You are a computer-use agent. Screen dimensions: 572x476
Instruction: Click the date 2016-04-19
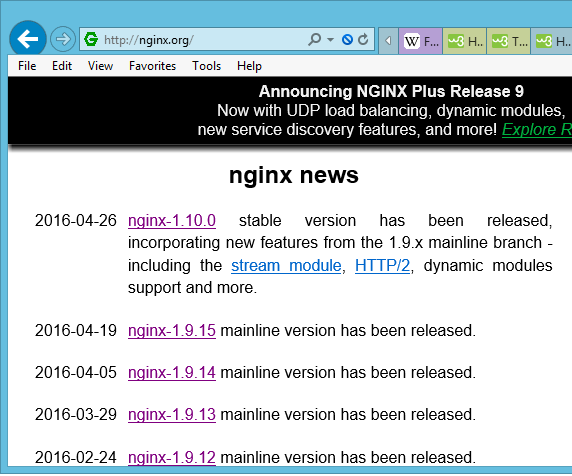click(x=76, y=330)
